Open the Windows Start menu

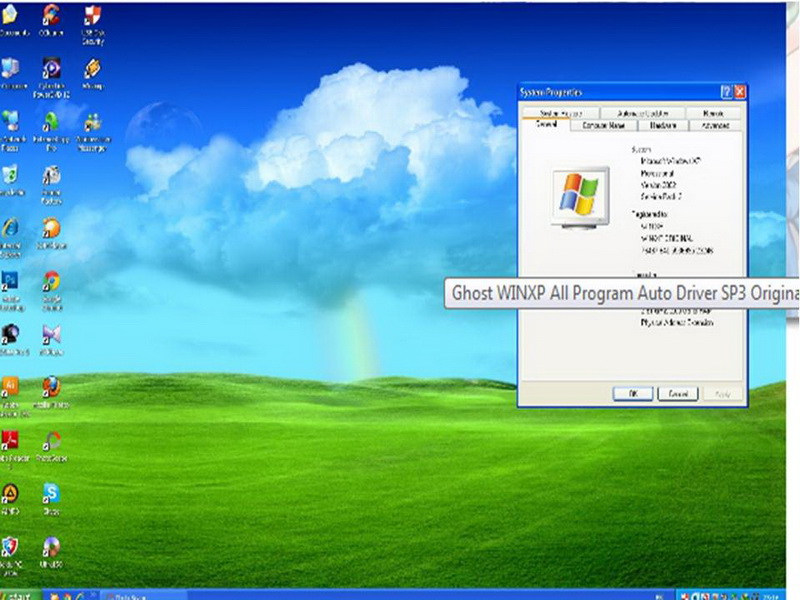20,595
